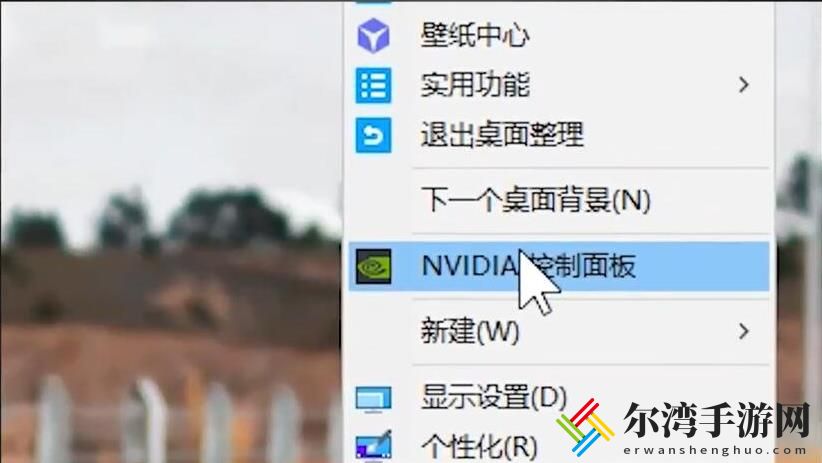Viewport: 822px width, 463px height.
Task: Click the blue list icon beside 实用功能
Action: (373, 85)
